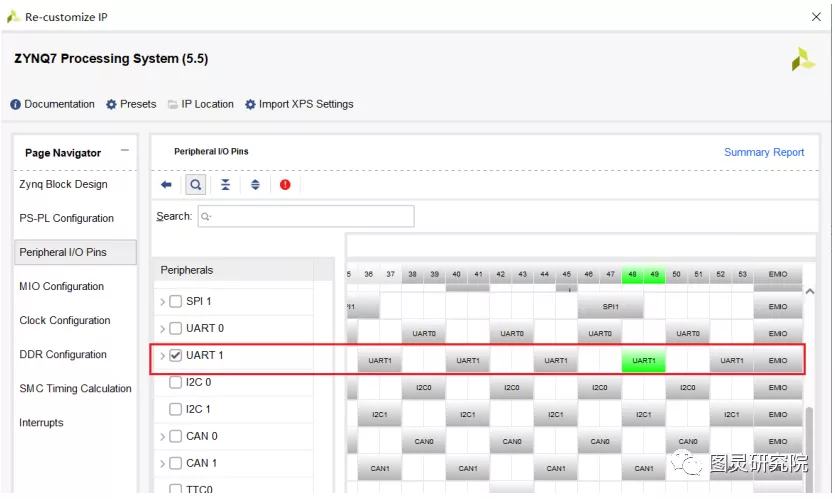Click the back arrow toolbar icon
The width and height of the screenshot is (835, 499).
tap(166, 185)
